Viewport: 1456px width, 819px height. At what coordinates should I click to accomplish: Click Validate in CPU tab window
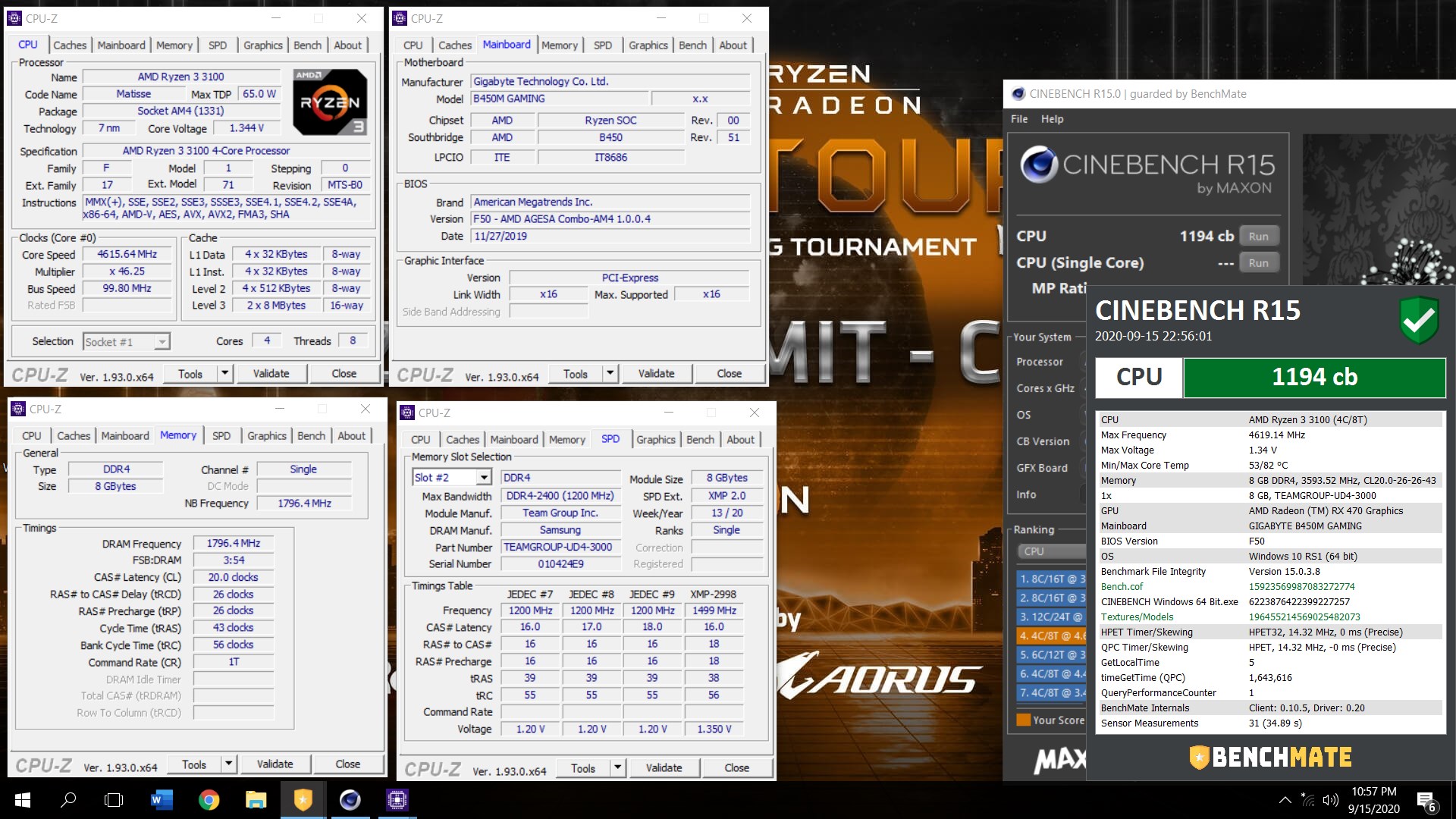pos(271,373)
